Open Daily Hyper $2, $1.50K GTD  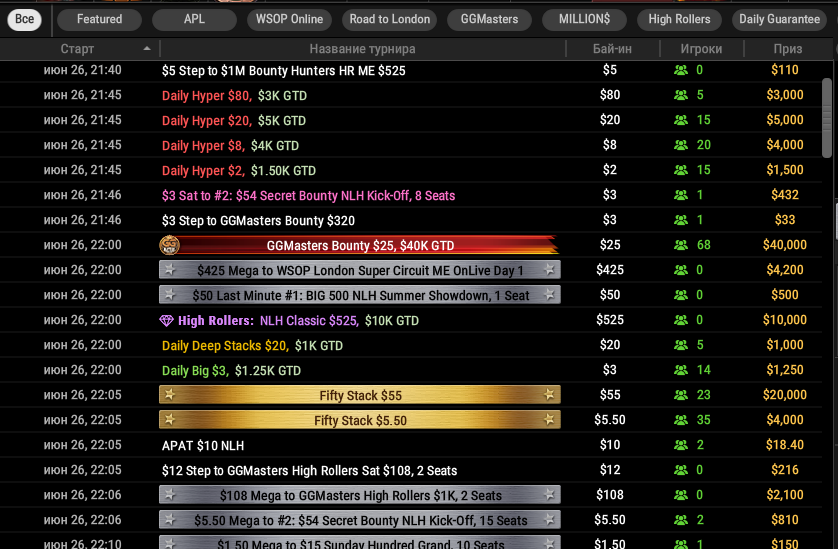coord(239,171)
